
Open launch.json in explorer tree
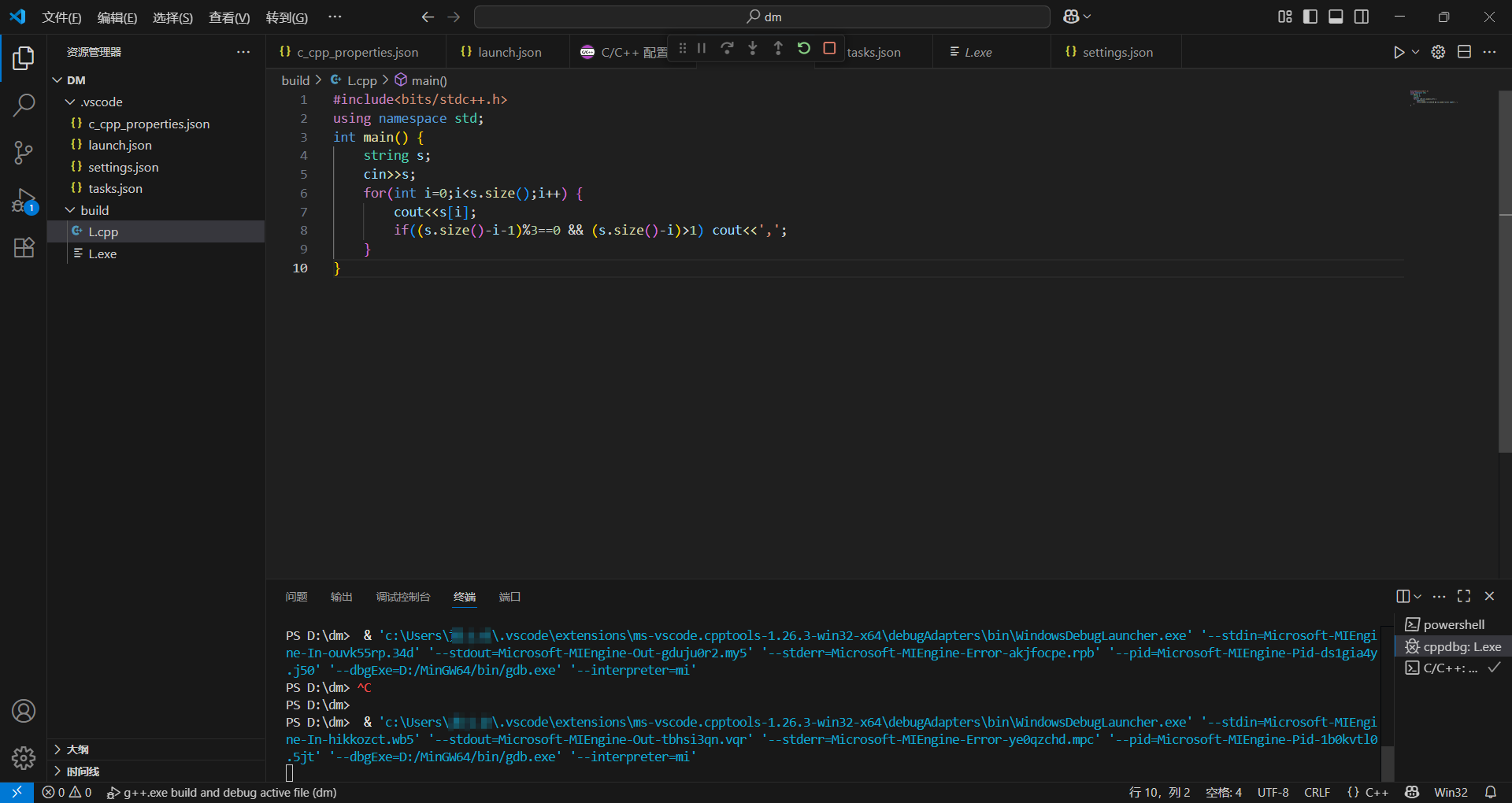click(x=156, y=145)
